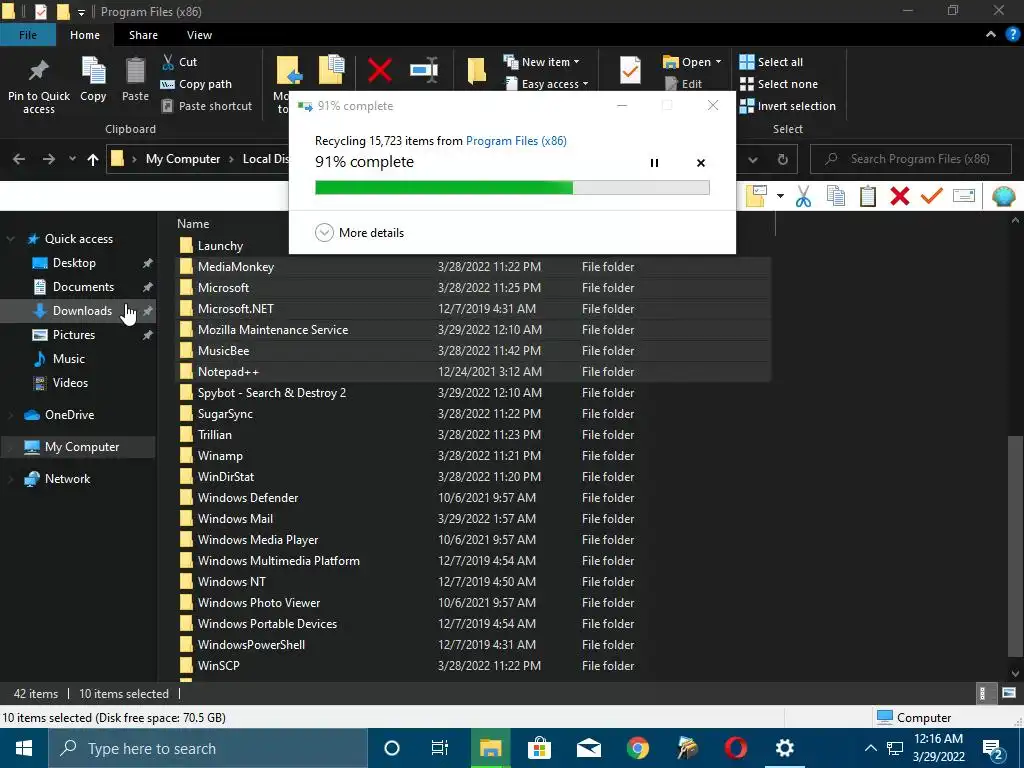
Task: Click the blue shell globe icon in the white toolbar
Action: pyautogui.click(x=1003, y=196)
